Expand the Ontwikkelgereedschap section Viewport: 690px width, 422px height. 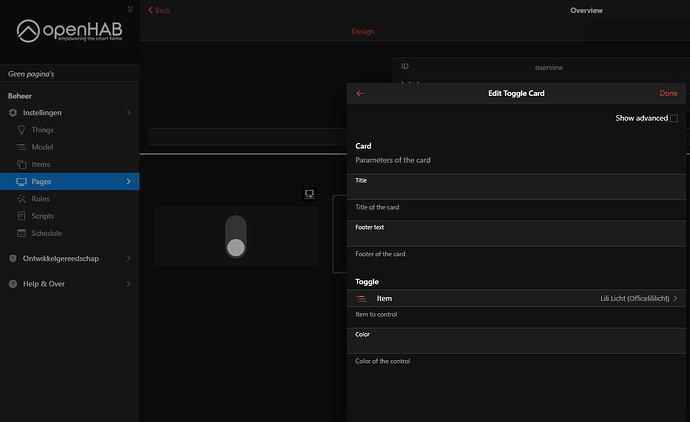tap(128, 258)
